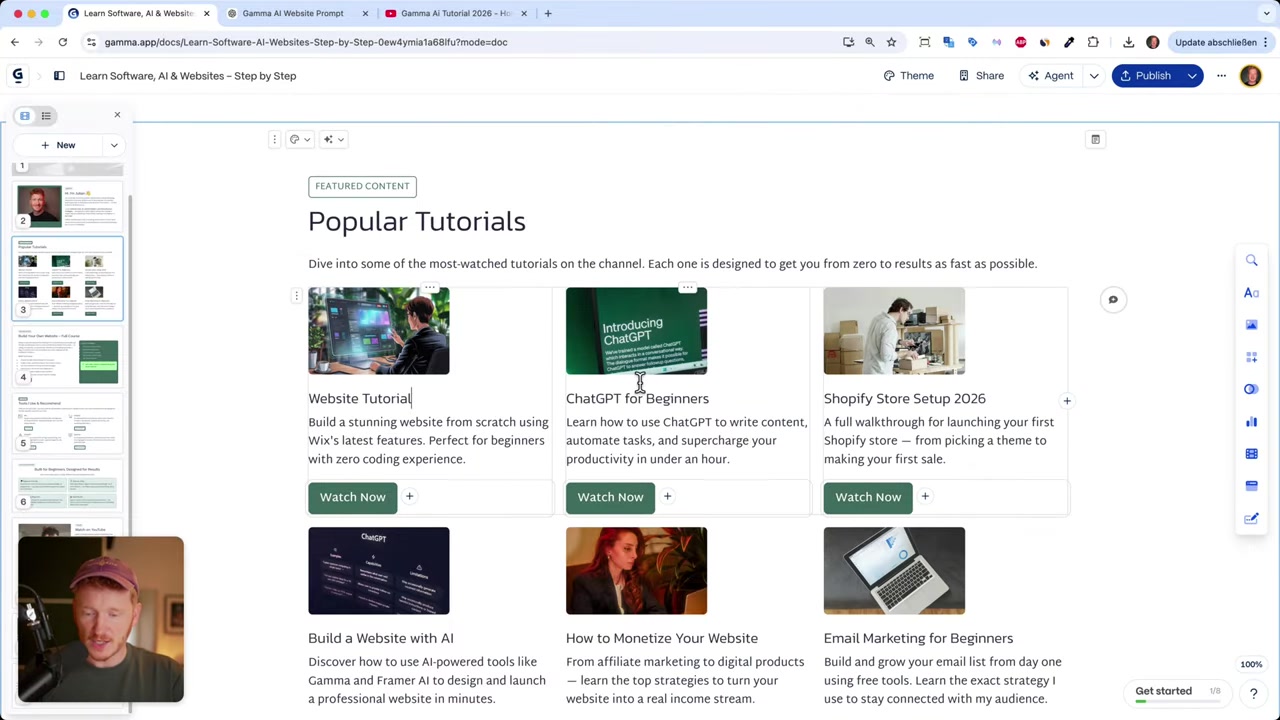Screen dimensions: 1280x720
Task: Open the add blocks grid tool
Action: [1251, 357]
